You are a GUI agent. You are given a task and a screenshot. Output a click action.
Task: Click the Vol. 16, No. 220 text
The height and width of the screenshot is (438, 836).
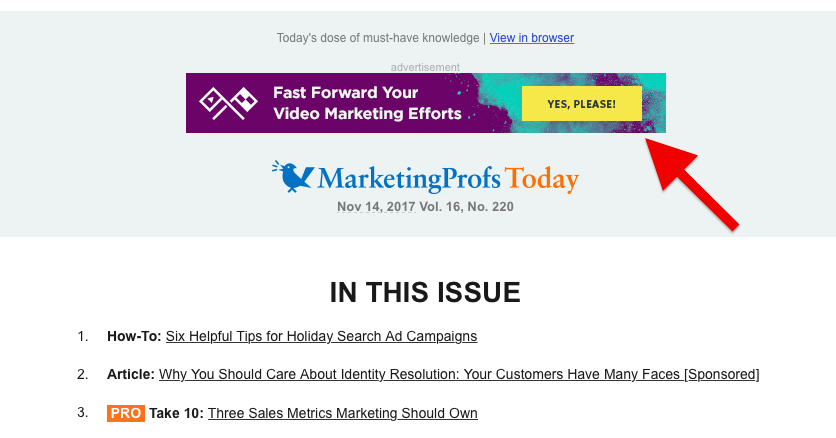(x=467, y=207)
